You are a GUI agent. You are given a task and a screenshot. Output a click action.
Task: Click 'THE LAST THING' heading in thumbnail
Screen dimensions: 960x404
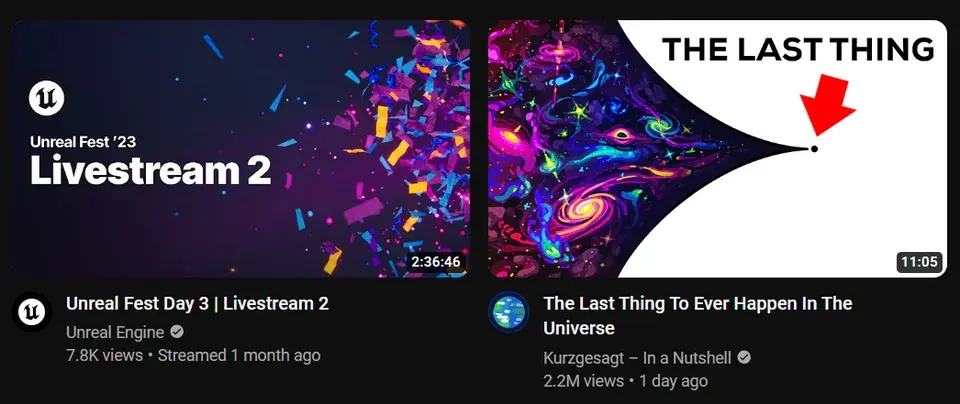click(x=798, y=49)
